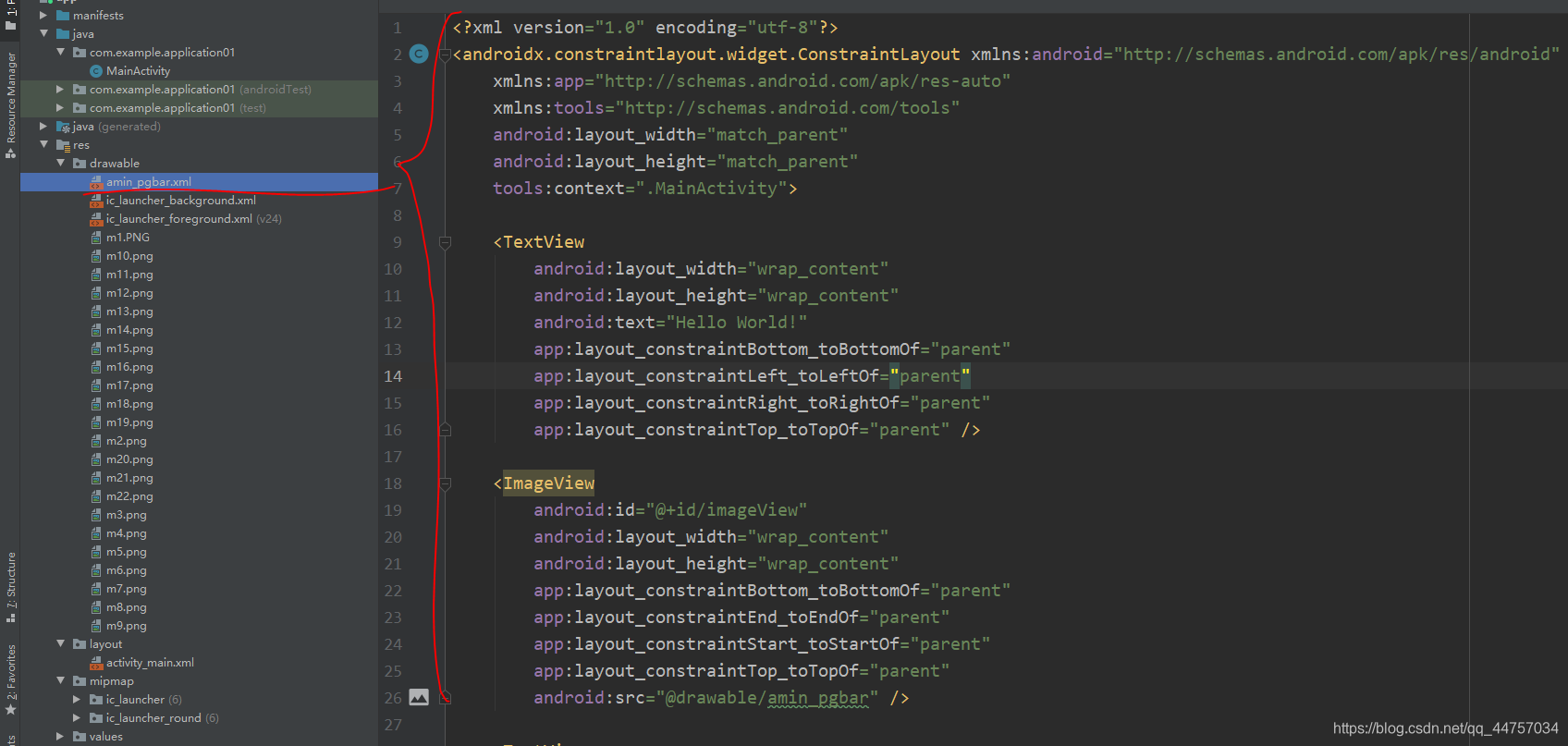1568x746 pixels.
Task: Select m8.png file
Action: coord(127,607)
